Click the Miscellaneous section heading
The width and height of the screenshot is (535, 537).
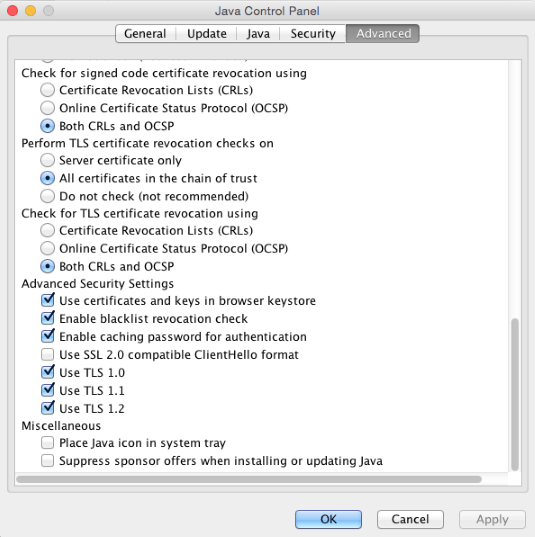61,426
